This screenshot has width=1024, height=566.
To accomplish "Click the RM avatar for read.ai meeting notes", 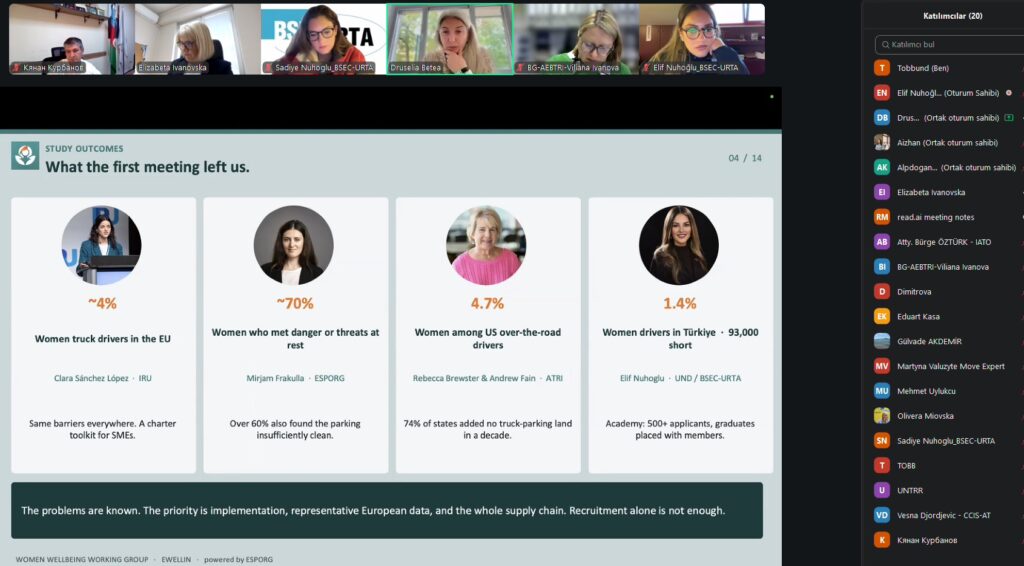I will tap(882, 217).
